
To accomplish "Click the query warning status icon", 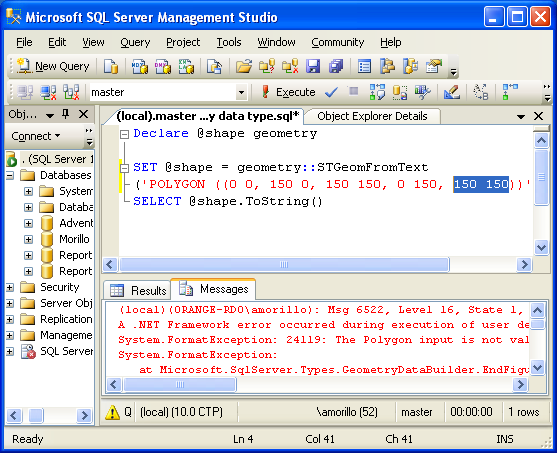I will coord(112,412).
